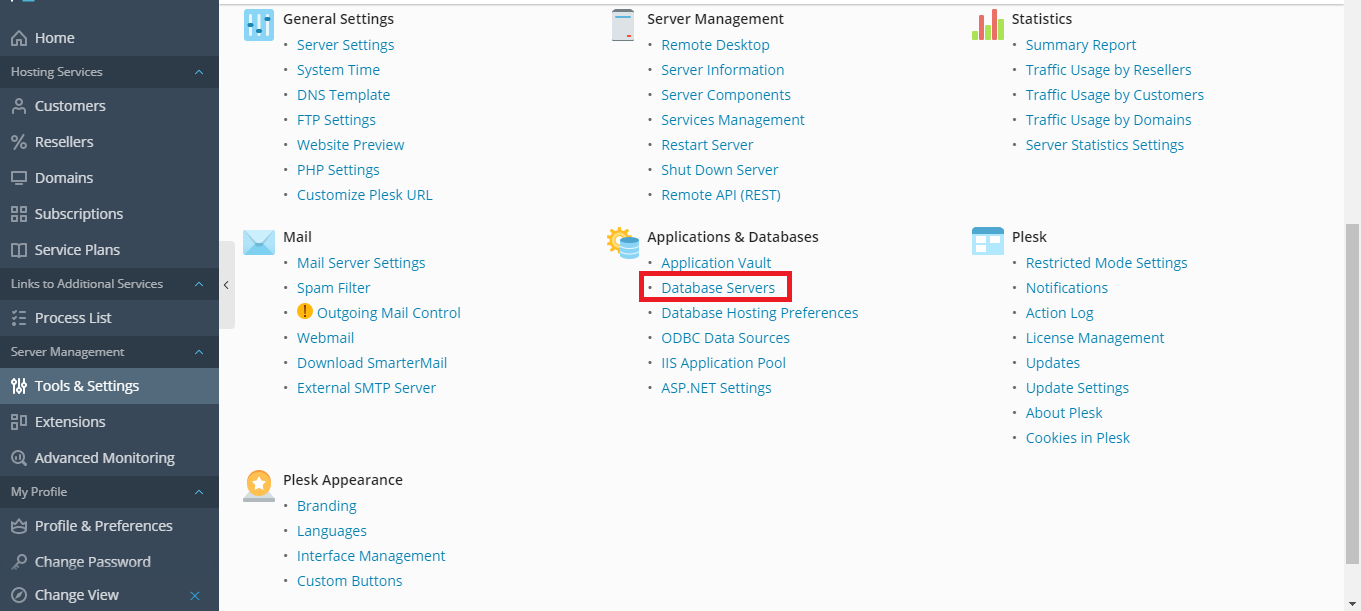Image resolution: width=1361 pixels, height=611 pixels.
Task: Open the Restricted Mode Settings link
Action: tap(1106, 263)
